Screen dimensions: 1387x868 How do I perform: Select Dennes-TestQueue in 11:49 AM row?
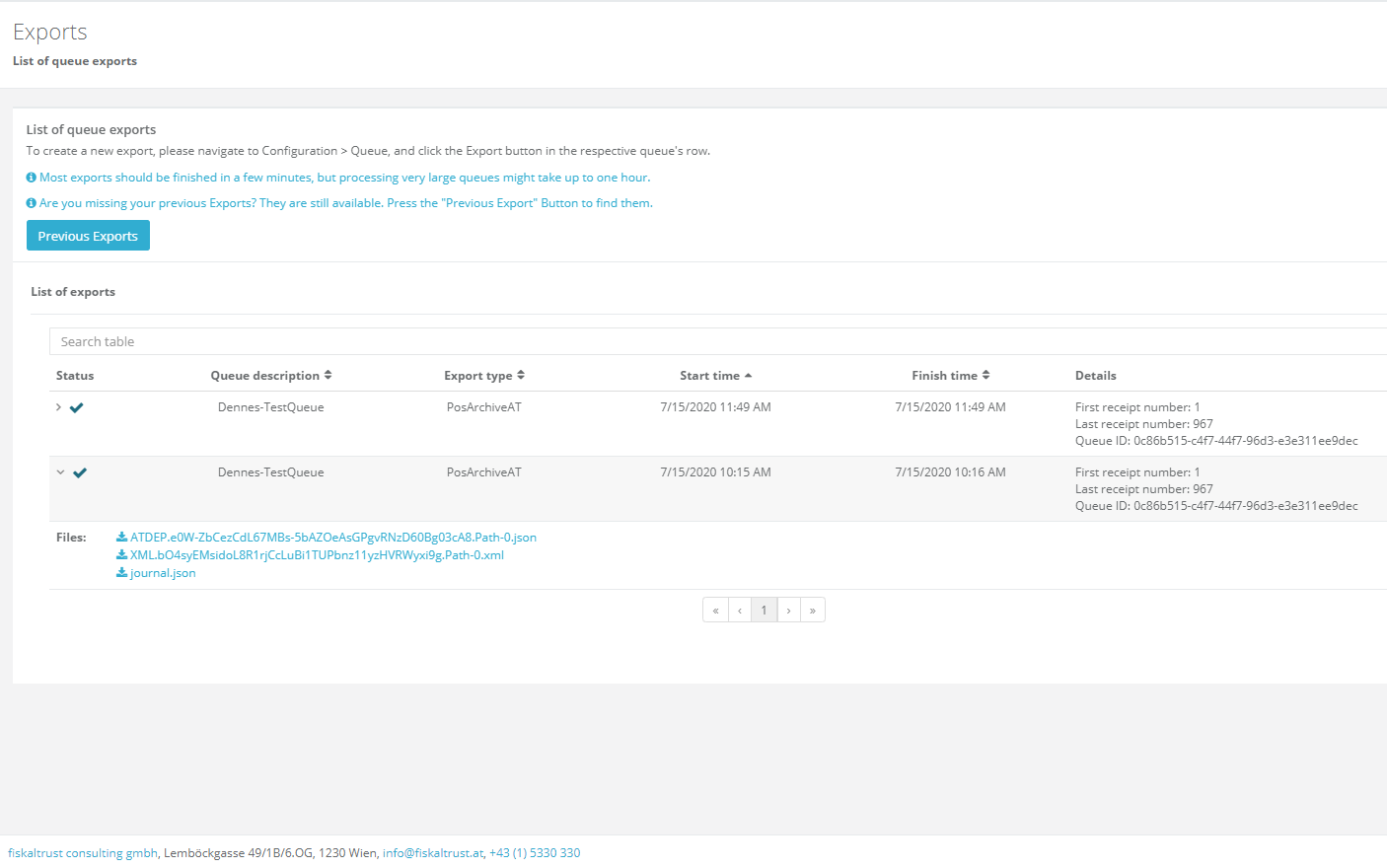(x=270, y=407)
